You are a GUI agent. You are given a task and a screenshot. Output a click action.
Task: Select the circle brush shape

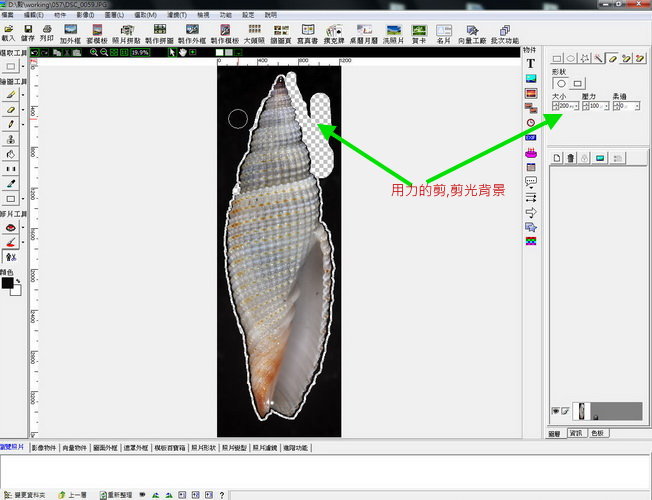[x=561, y=83]
